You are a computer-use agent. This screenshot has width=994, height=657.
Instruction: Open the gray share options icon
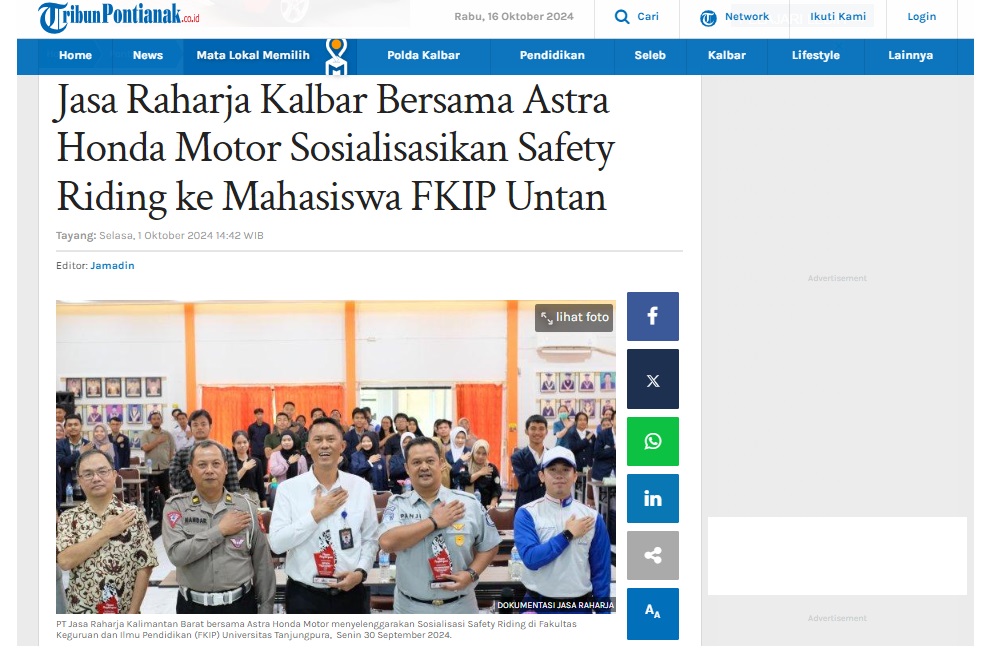[652, 556]
